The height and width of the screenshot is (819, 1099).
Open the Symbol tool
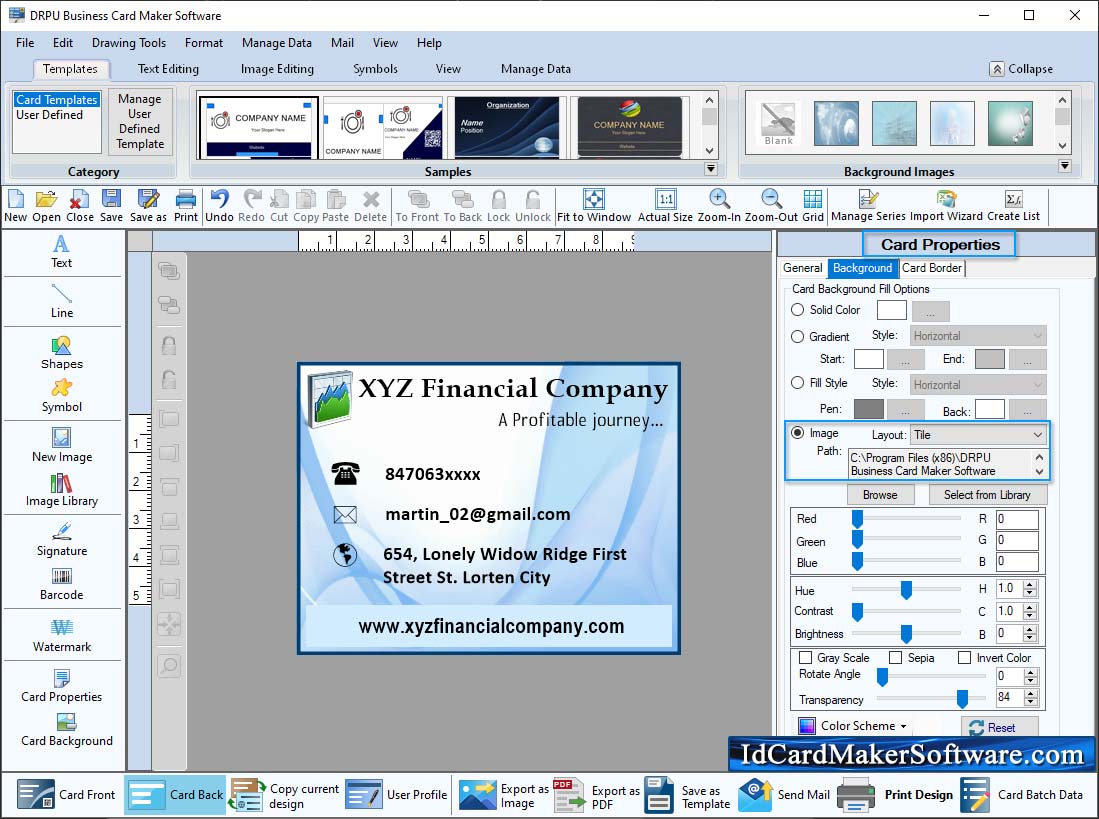coord(62,396)
